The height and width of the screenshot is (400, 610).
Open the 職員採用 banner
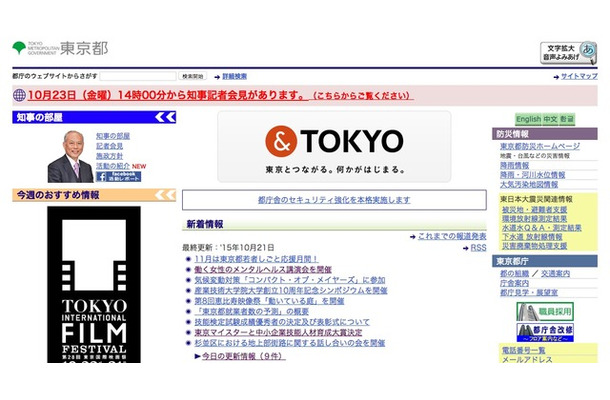pyautogui.click(x=545, y=311)
